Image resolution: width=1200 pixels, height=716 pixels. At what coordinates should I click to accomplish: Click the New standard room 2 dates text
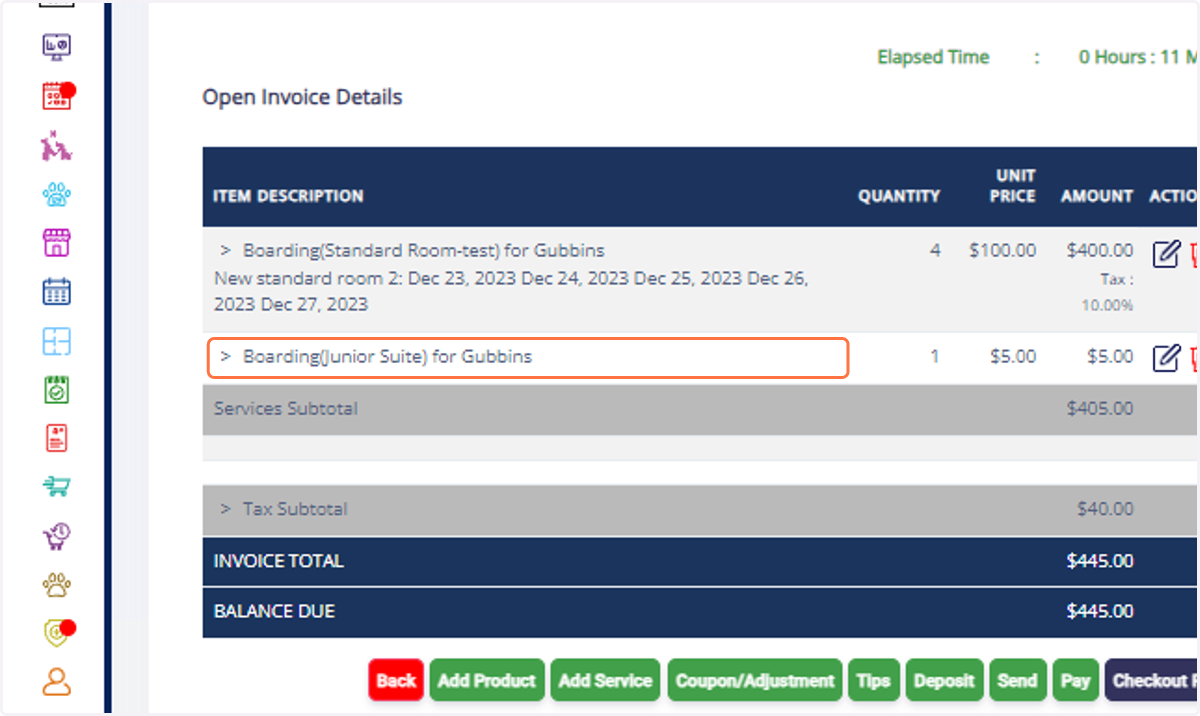(511, 291)
